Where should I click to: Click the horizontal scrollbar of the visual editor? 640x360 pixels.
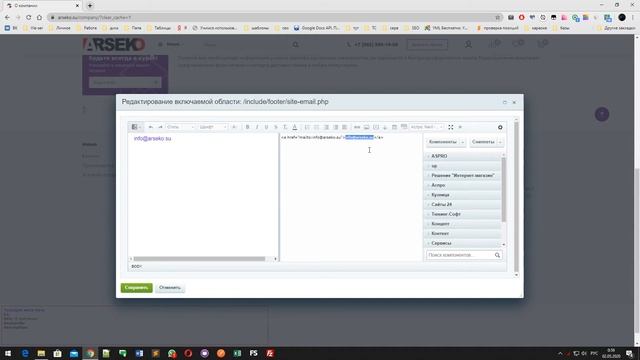(x=199, y=259)
